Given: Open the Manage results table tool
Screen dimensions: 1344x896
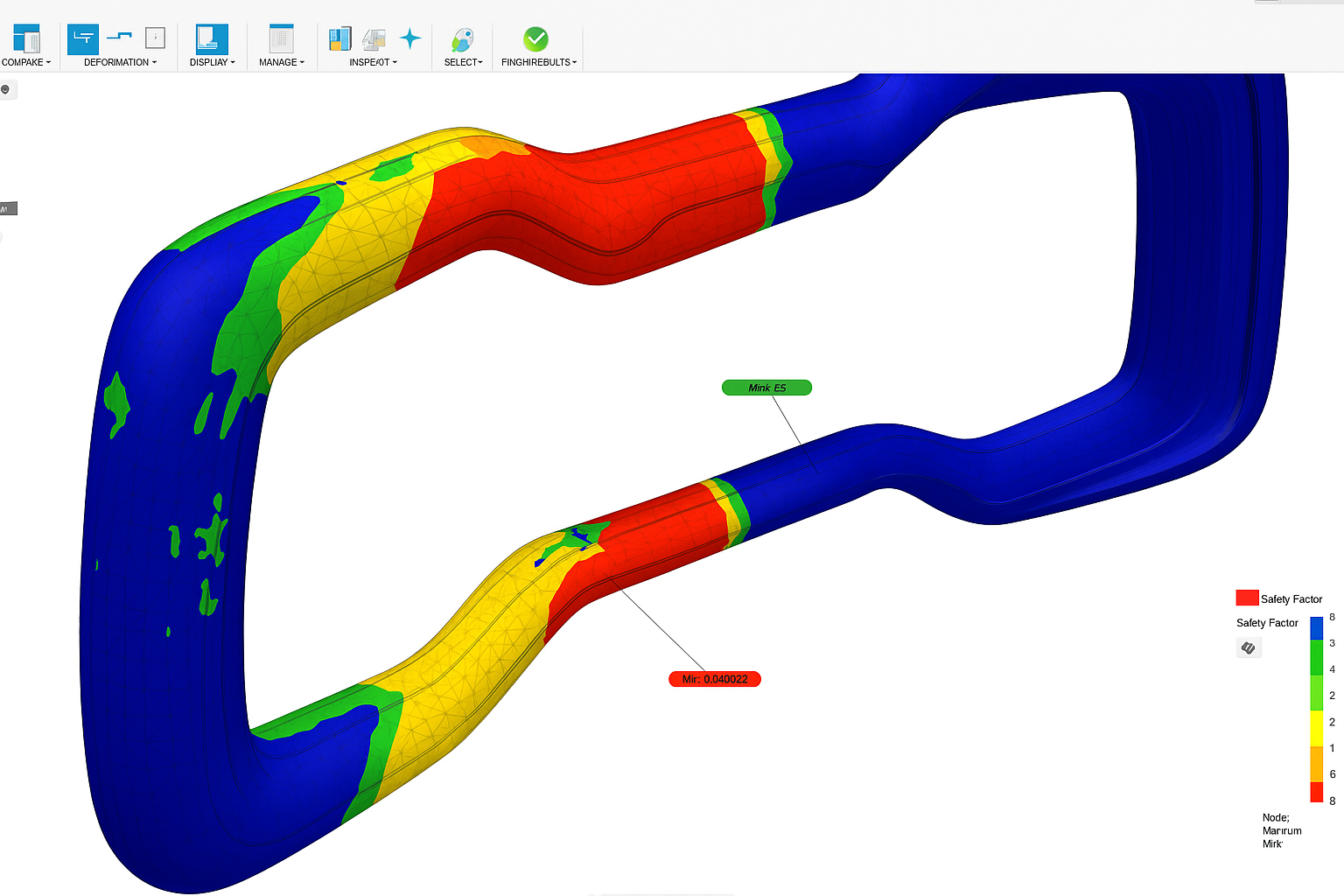Looking at the screenshot, I should [x=280, y=39].
